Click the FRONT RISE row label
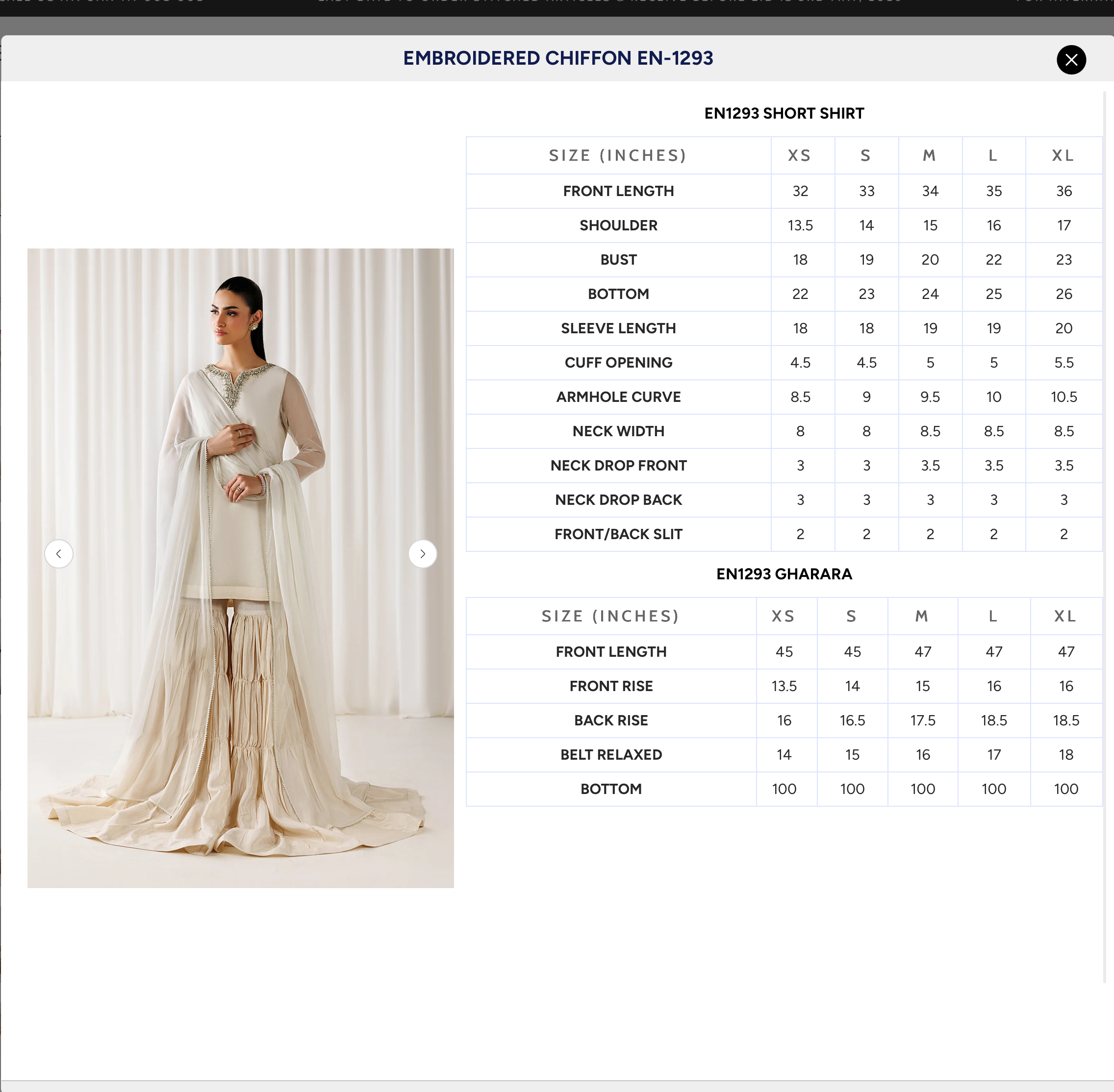This screenshot has height=1092, width=1114. (x=611, y=687)
